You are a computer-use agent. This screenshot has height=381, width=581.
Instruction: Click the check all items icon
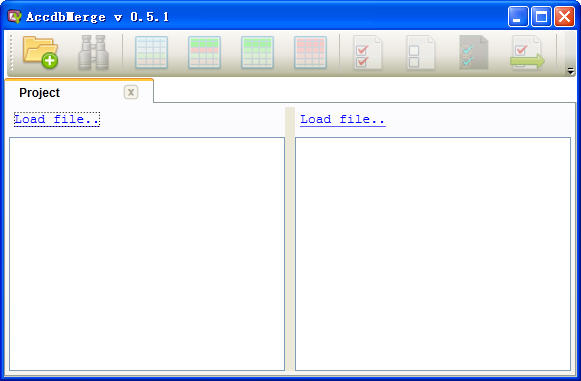coord(367,52)
